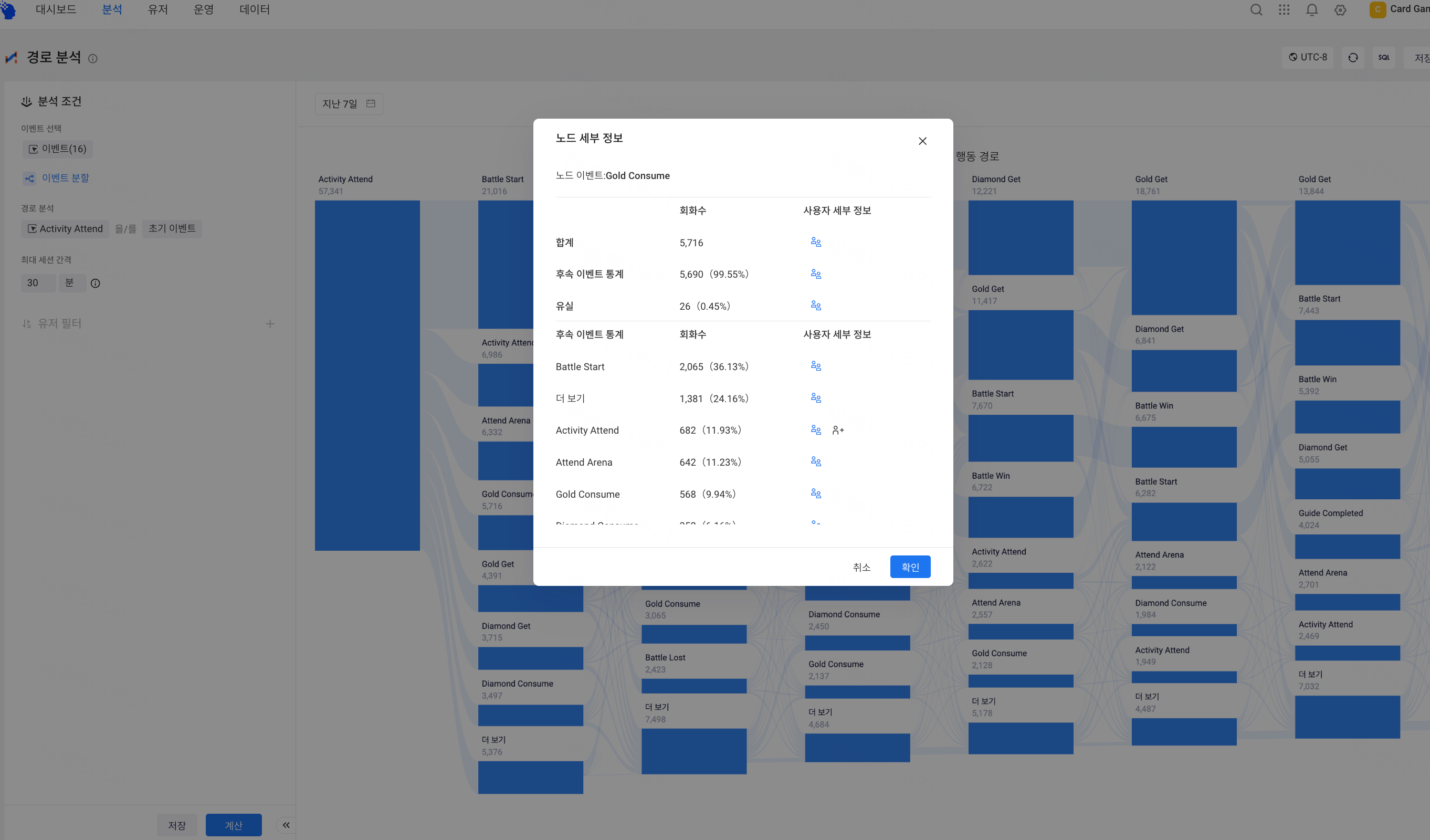This screenshot has width=1430, height=840.
Task: Click 저장 button at bottom of panel
Action: [176, 825]
